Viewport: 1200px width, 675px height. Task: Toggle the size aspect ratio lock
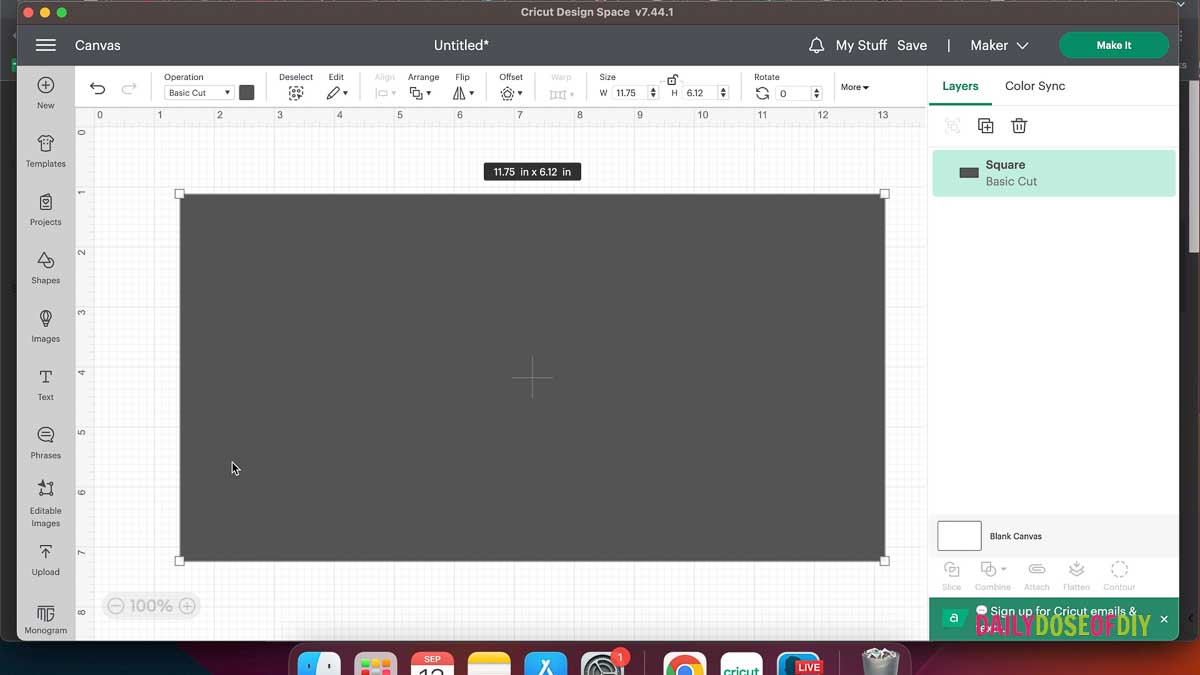tap(672, 80)
